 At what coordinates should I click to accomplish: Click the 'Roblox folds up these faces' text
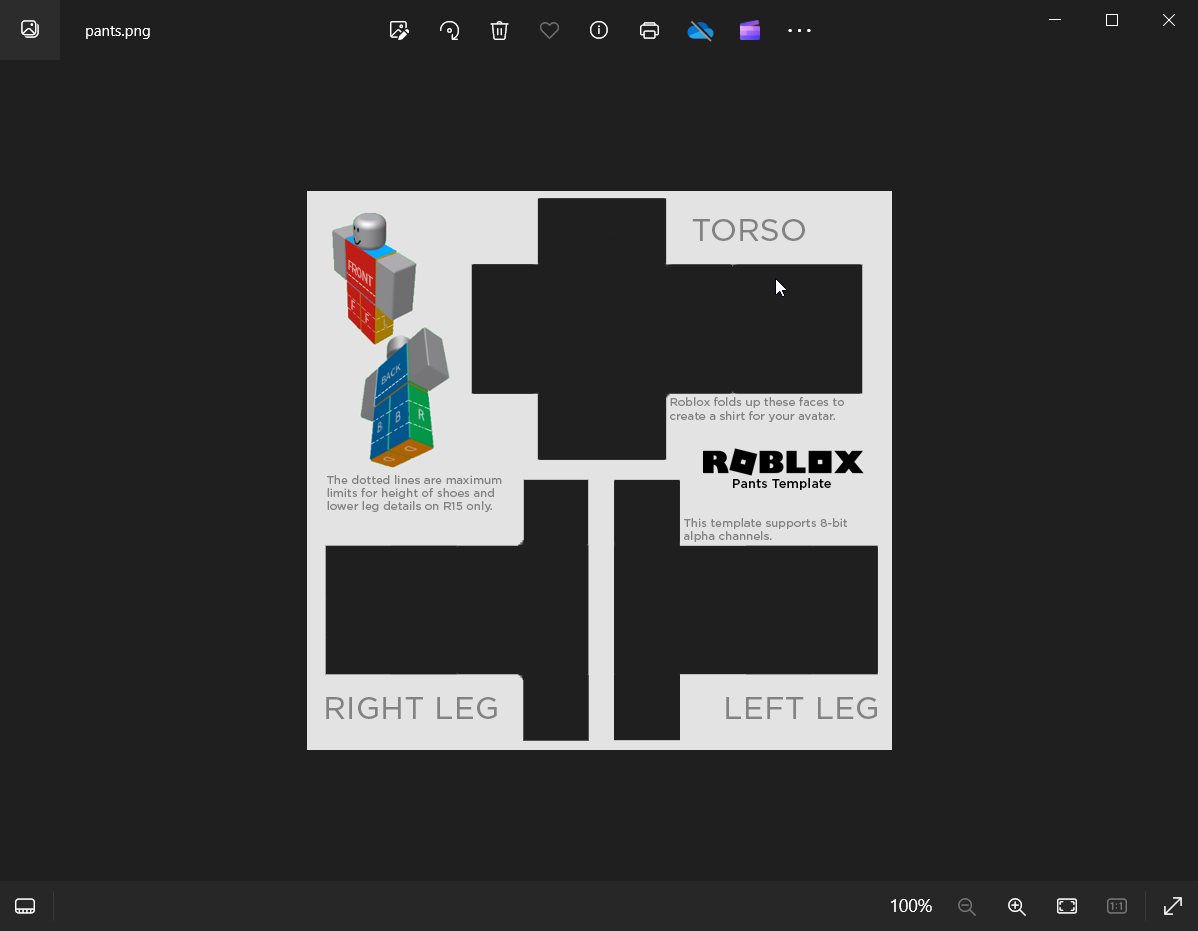coord(756,409)
